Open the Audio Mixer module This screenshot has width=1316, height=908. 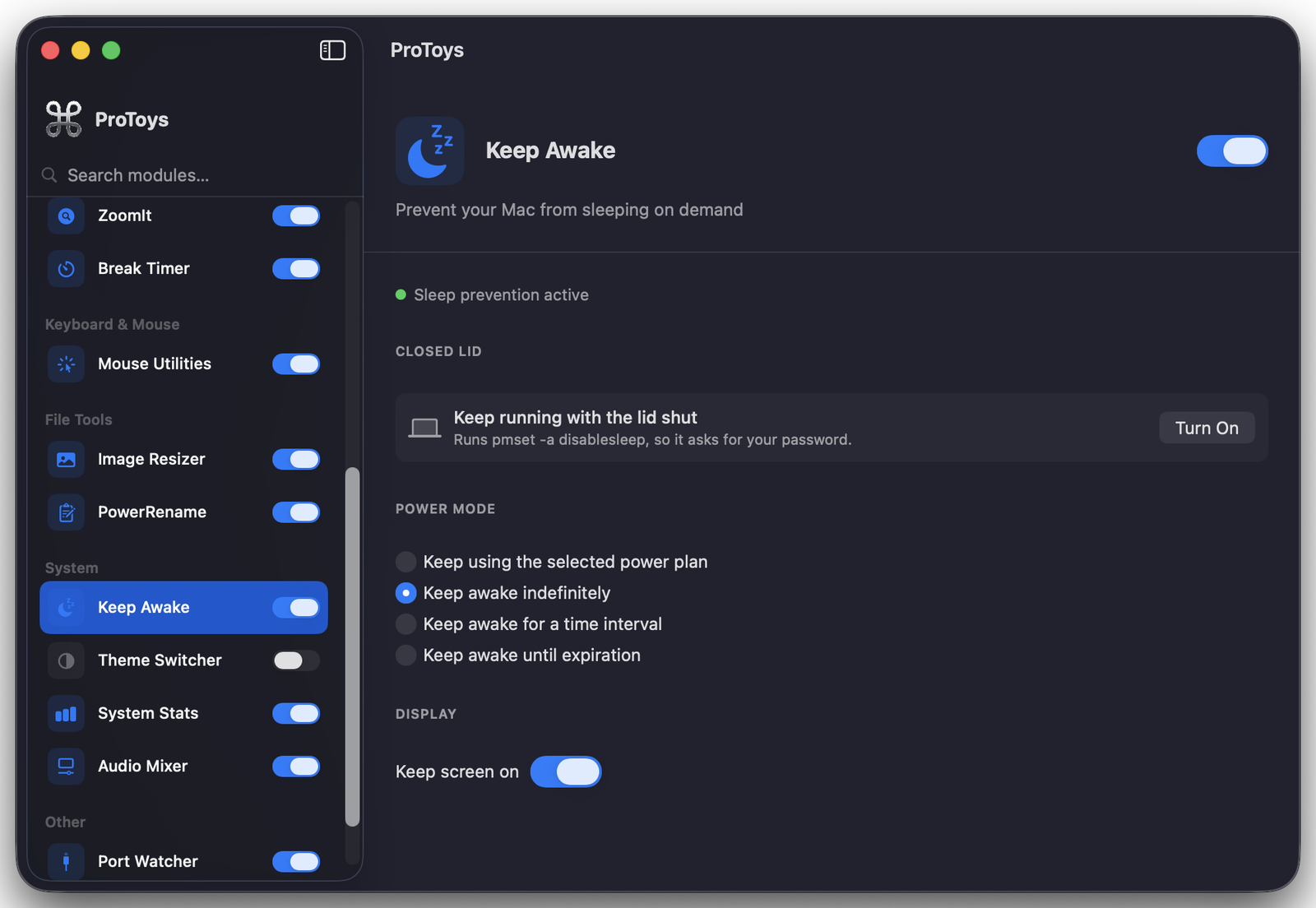pos(183,767)
